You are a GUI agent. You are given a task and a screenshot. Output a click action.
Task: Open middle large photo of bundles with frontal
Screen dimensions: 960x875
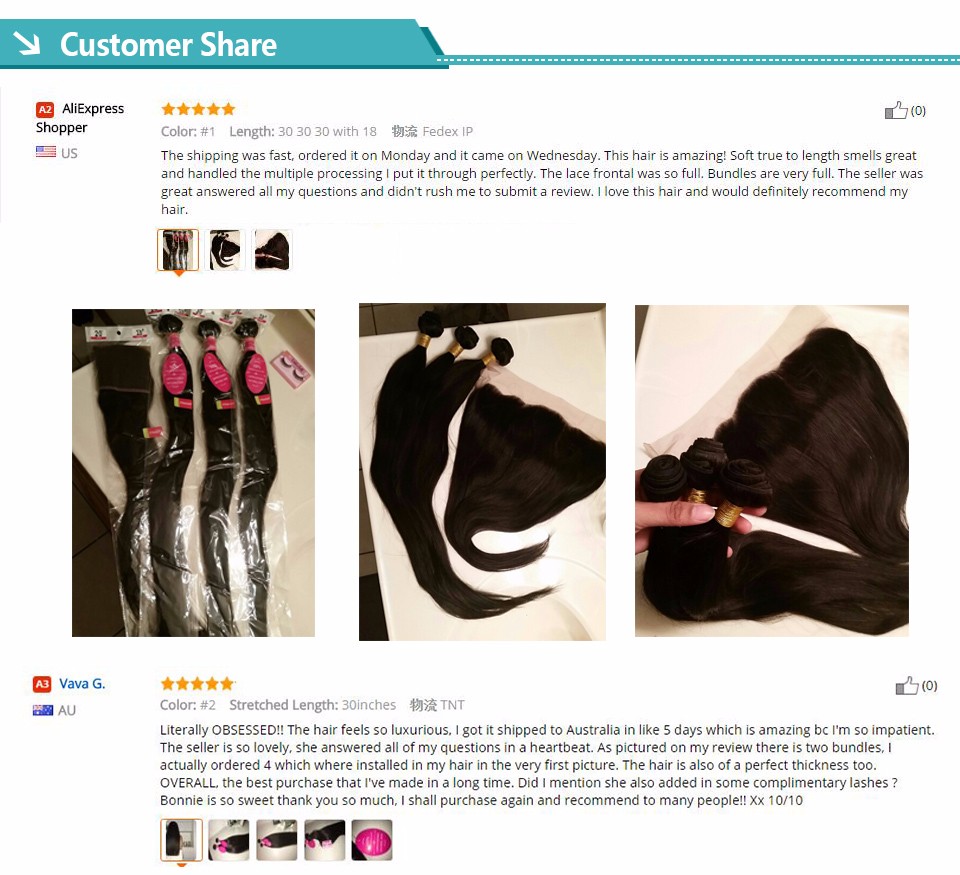pyautogui.click(x=482, y=472)
